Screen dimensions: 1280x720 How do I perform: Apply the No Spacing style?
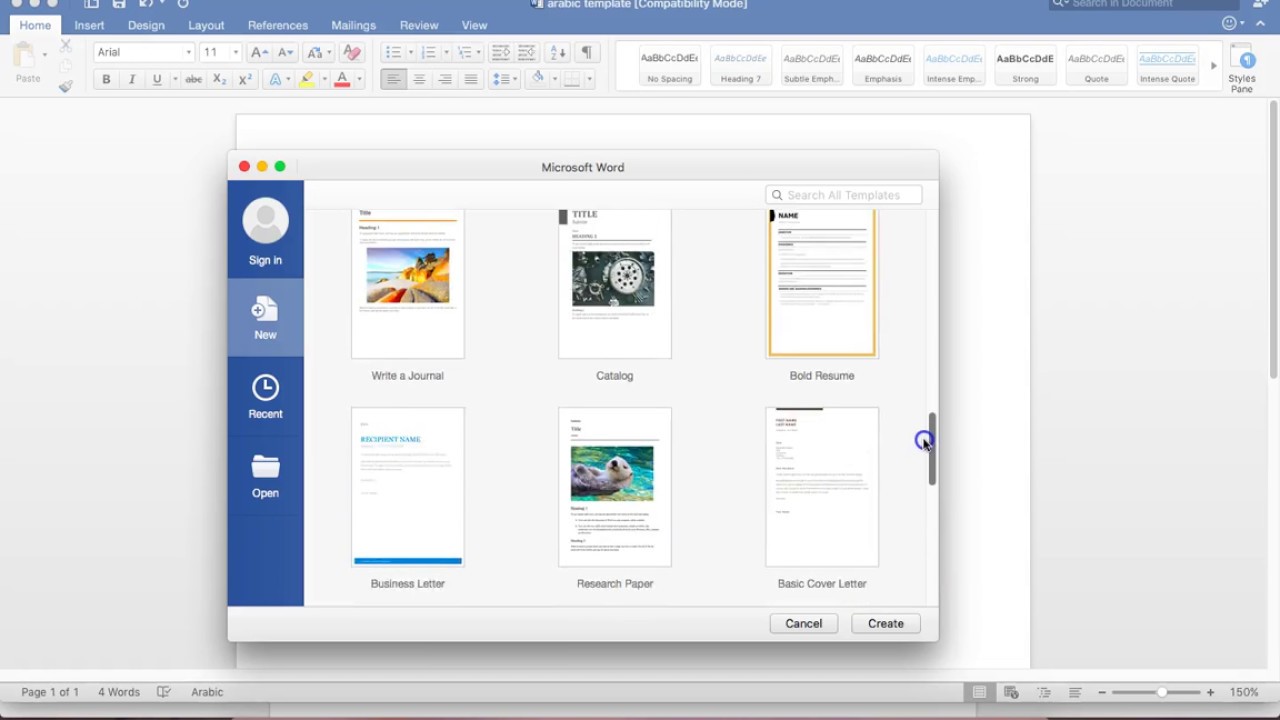[670, 66]
